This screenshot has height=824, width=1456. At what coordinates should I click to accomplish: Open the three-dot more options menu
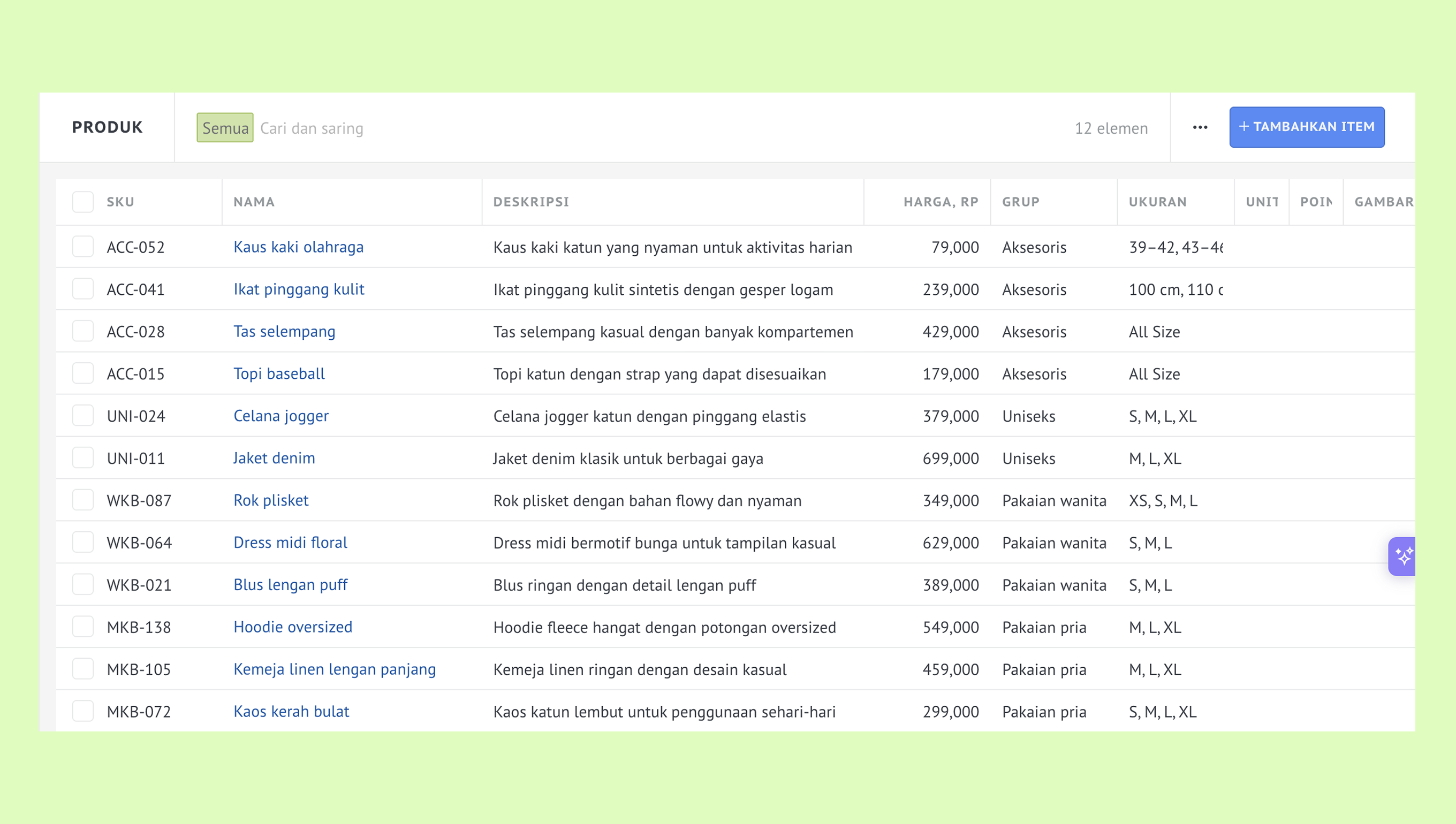(1200, 127)
